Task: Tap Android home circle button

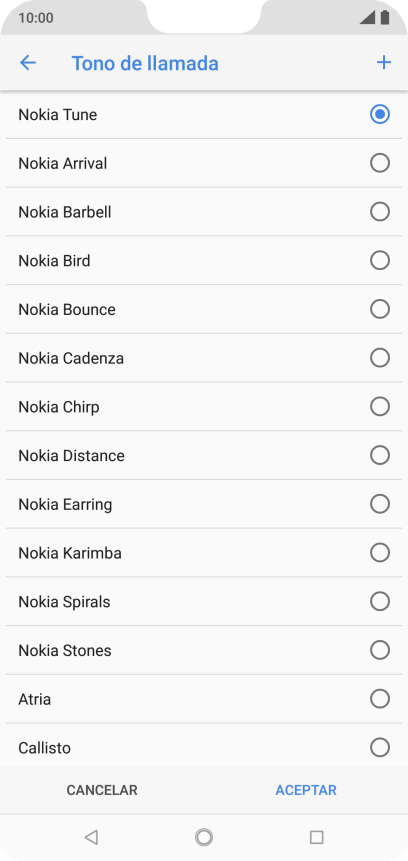Action: coord(204,837)
